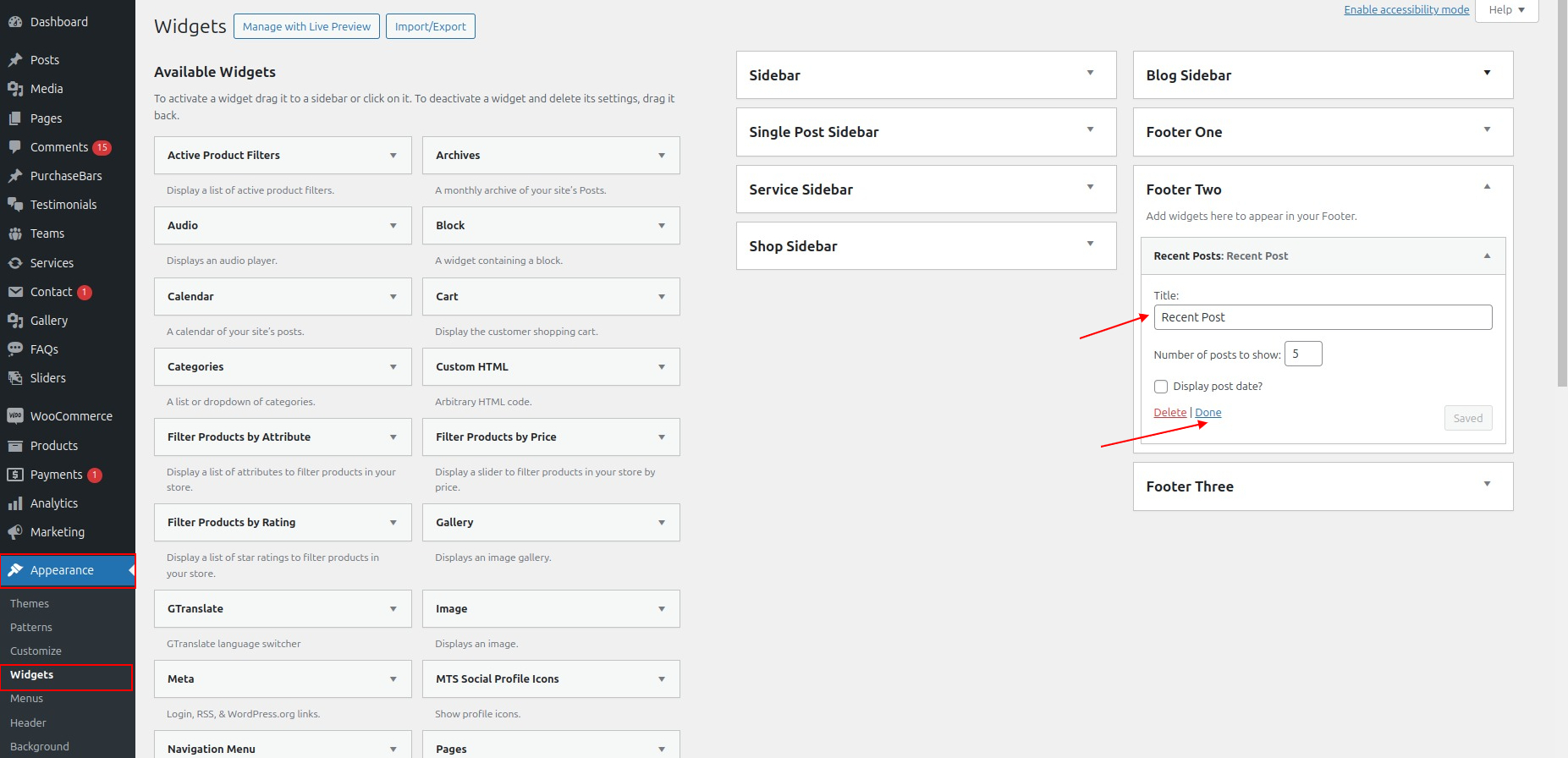The width and height of the screenshot is (1568, 758).
Task: Open Customize submenu item
Action: tap(36, 651)
